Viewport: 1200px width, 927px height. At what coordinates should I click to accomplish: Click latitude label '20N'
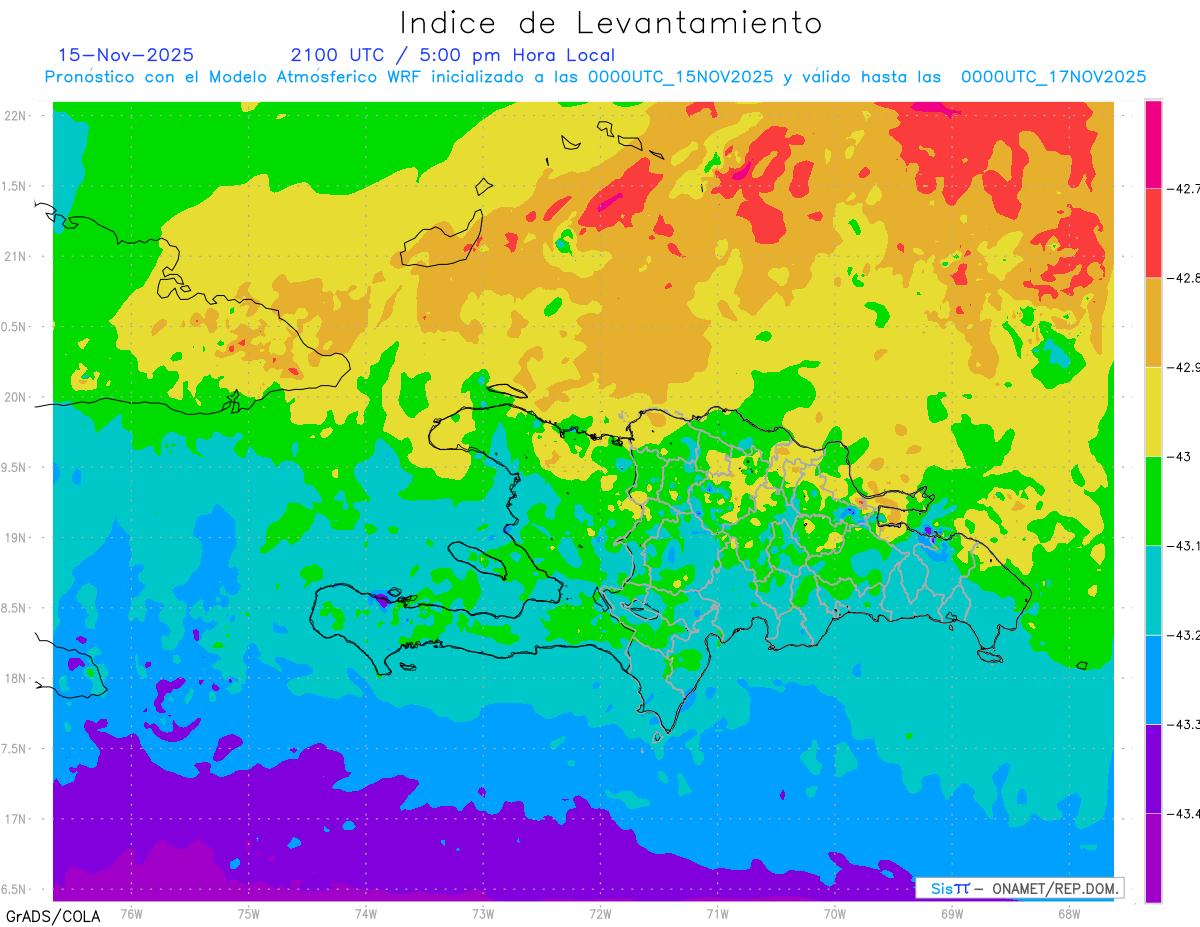pyautogui.click(x=16, y=397)
